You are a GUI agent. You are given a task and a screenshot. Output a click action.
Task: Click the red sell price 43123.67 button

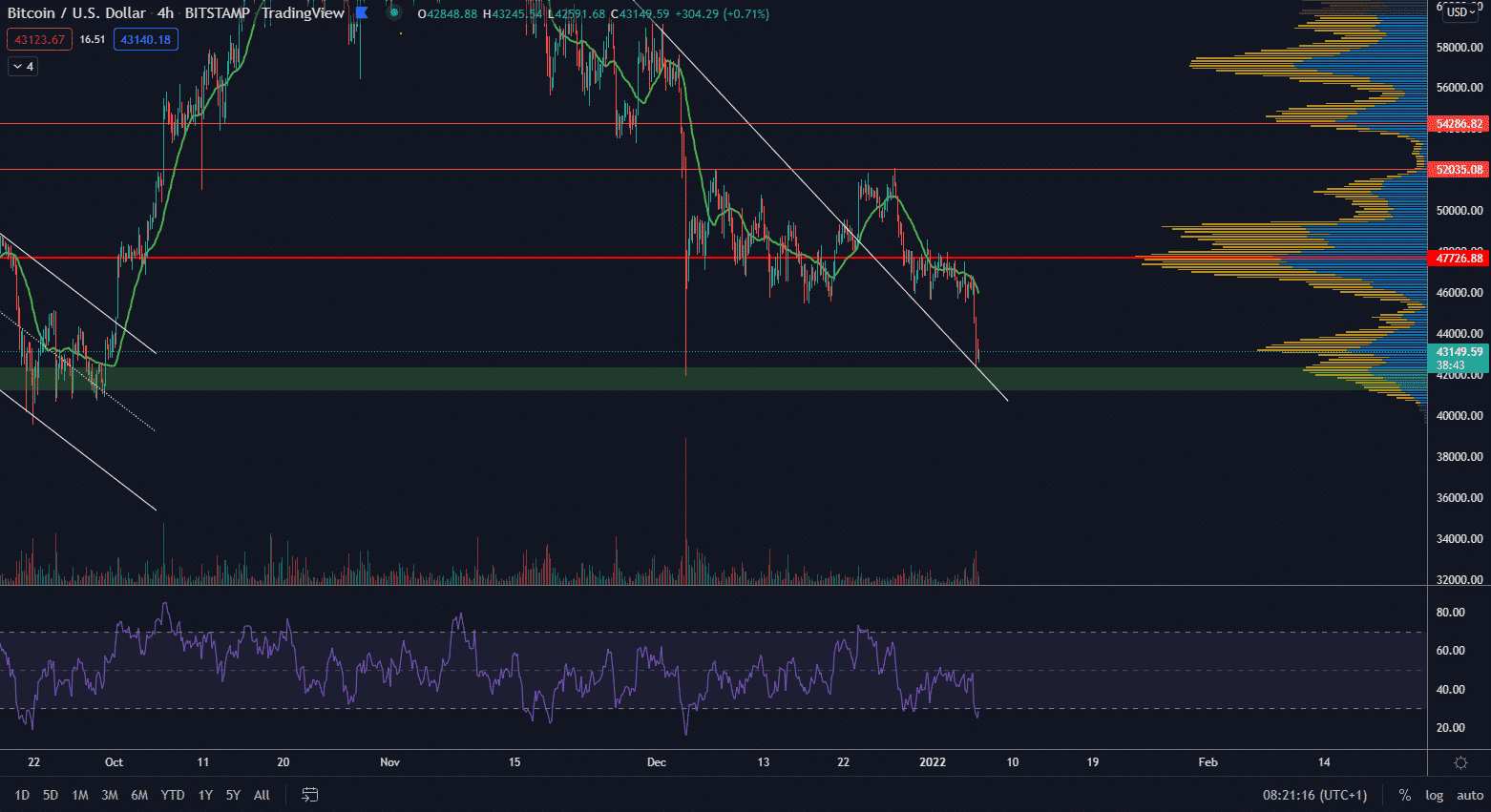[39, 39]
